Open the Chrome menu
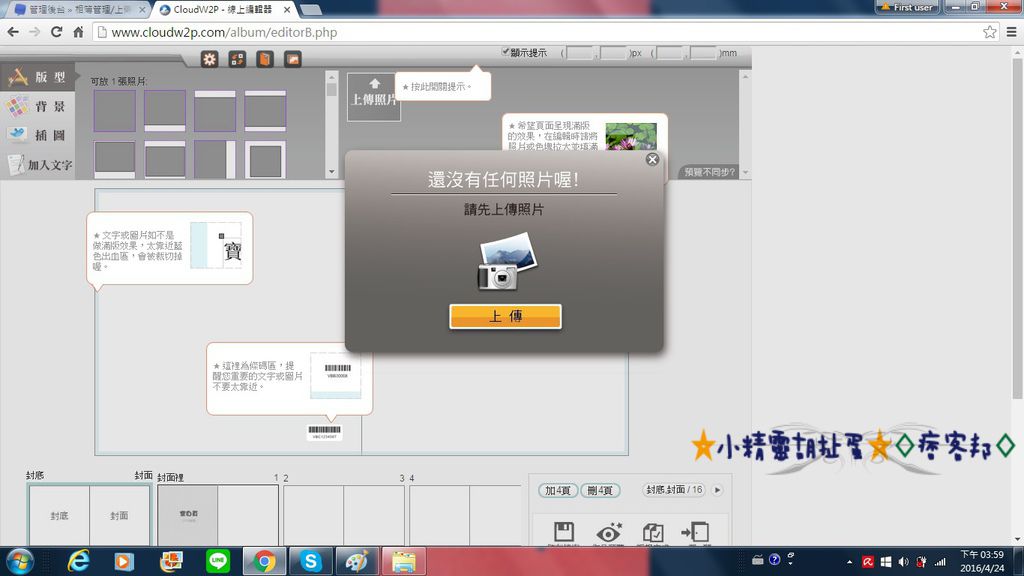 (1012, 32)
